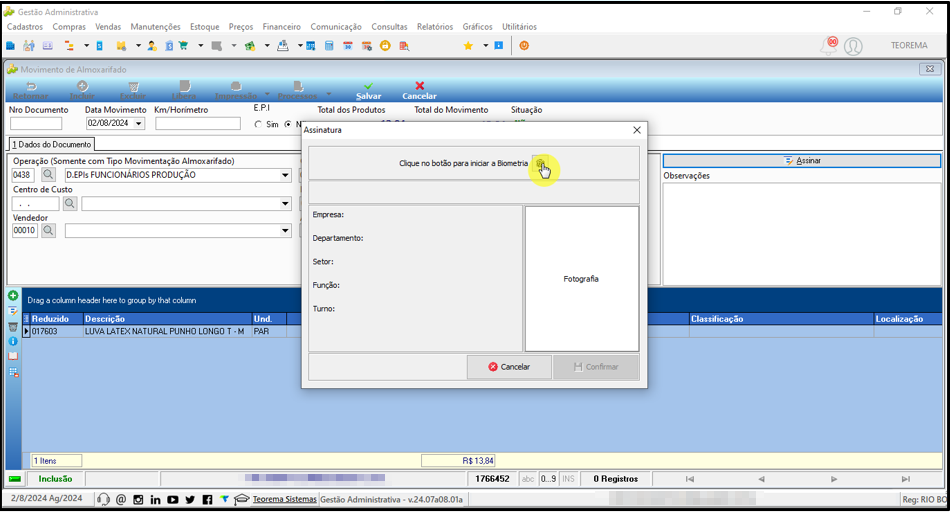Click the @ email icon in status bar
This screenshot has height=512, width=950.
[121, 499]
